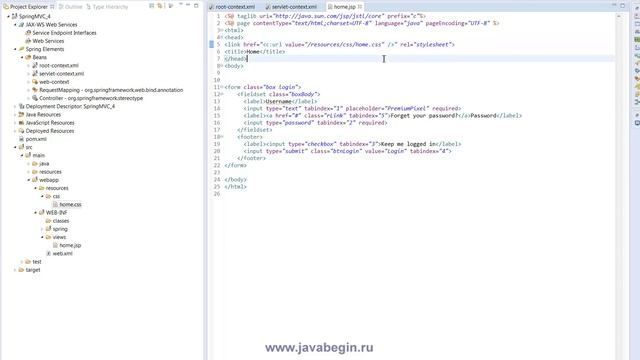Collapse the WEB-INF folder
This screenshot has width=640, height=360.
(36, 212)
